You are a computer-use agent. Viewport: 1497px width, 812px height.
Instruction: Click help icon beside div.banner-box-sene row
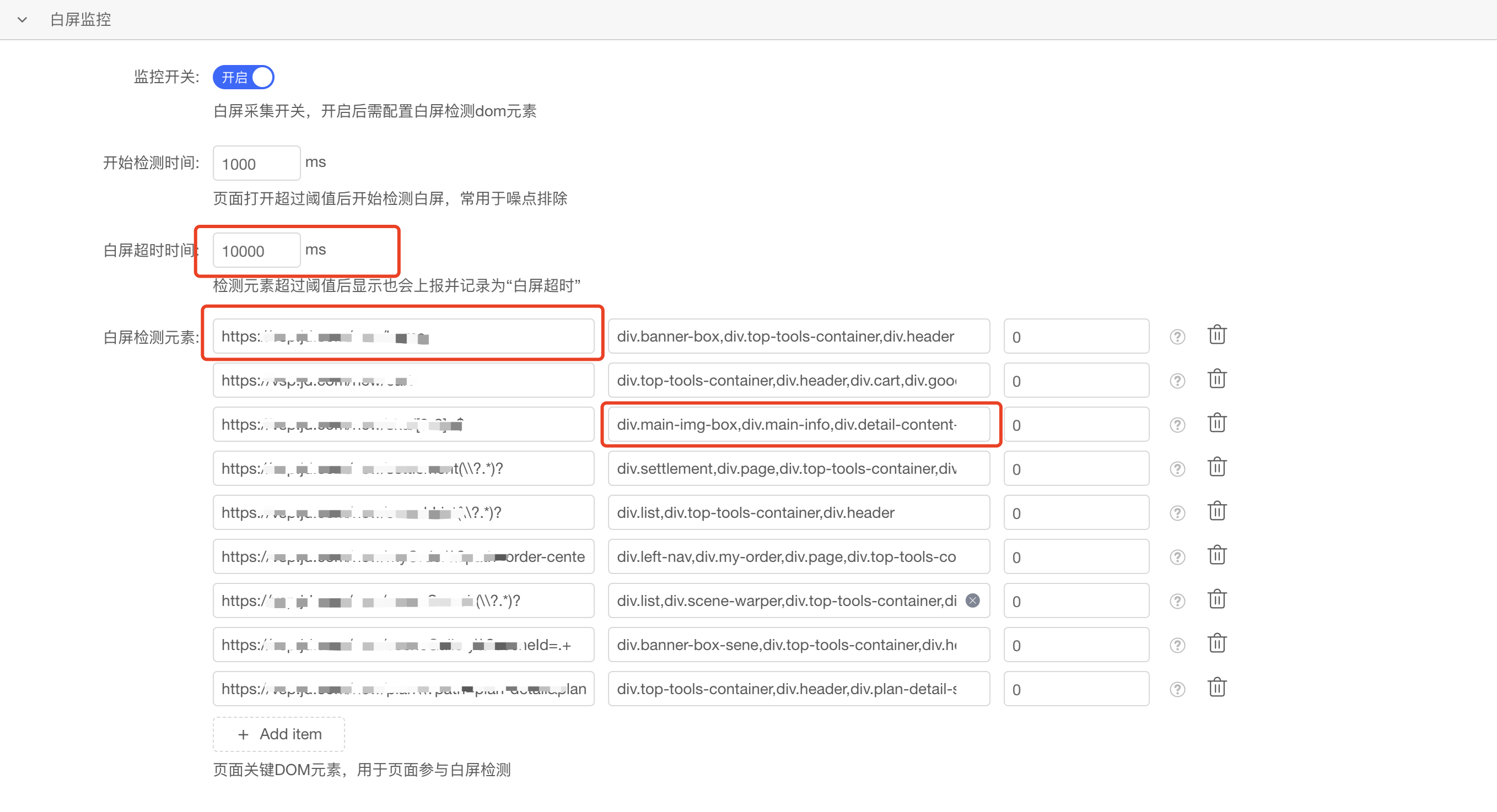(x=1177, y=645)
